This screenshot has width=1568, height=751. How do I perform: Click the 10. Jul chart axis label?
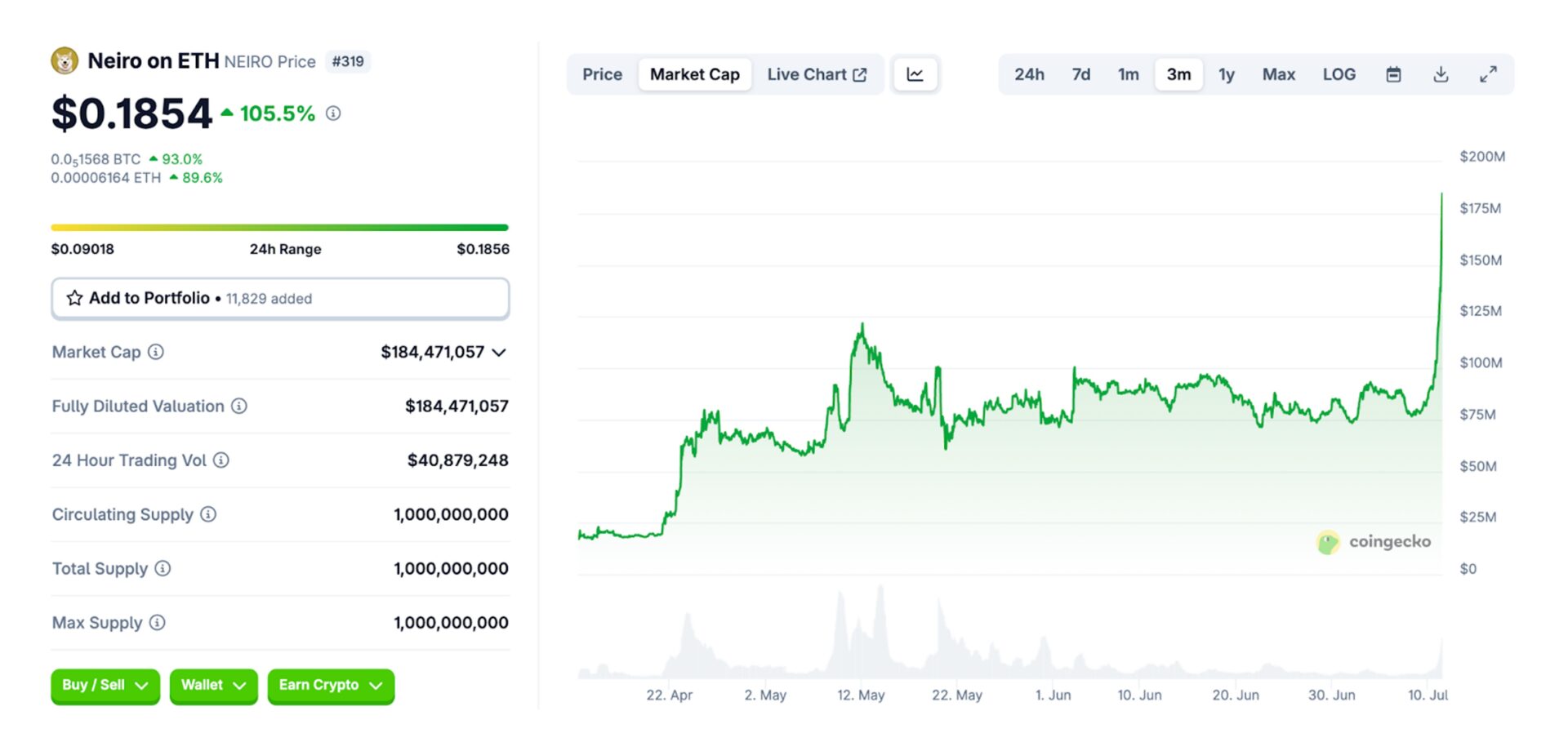[x=1428, y=695]
